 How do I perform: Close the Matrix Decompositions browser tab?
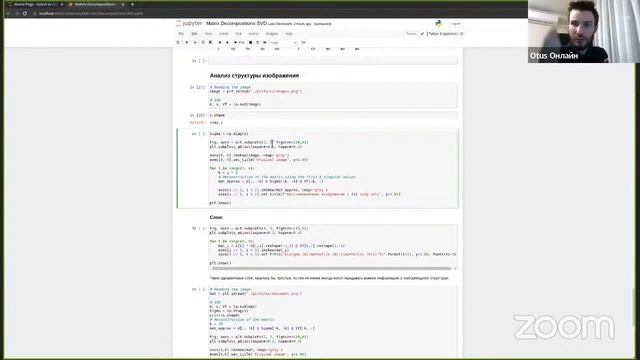[122, 4]
